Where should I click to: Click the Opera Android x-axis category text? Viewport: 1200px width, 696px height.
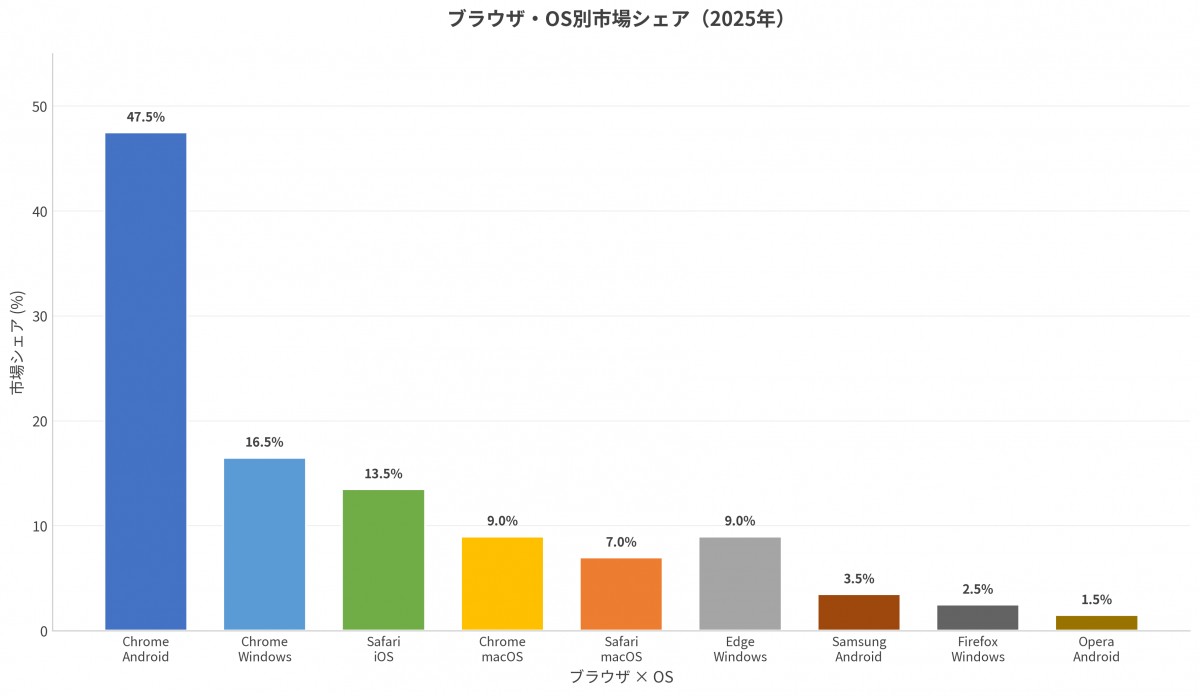[1096, 649]
